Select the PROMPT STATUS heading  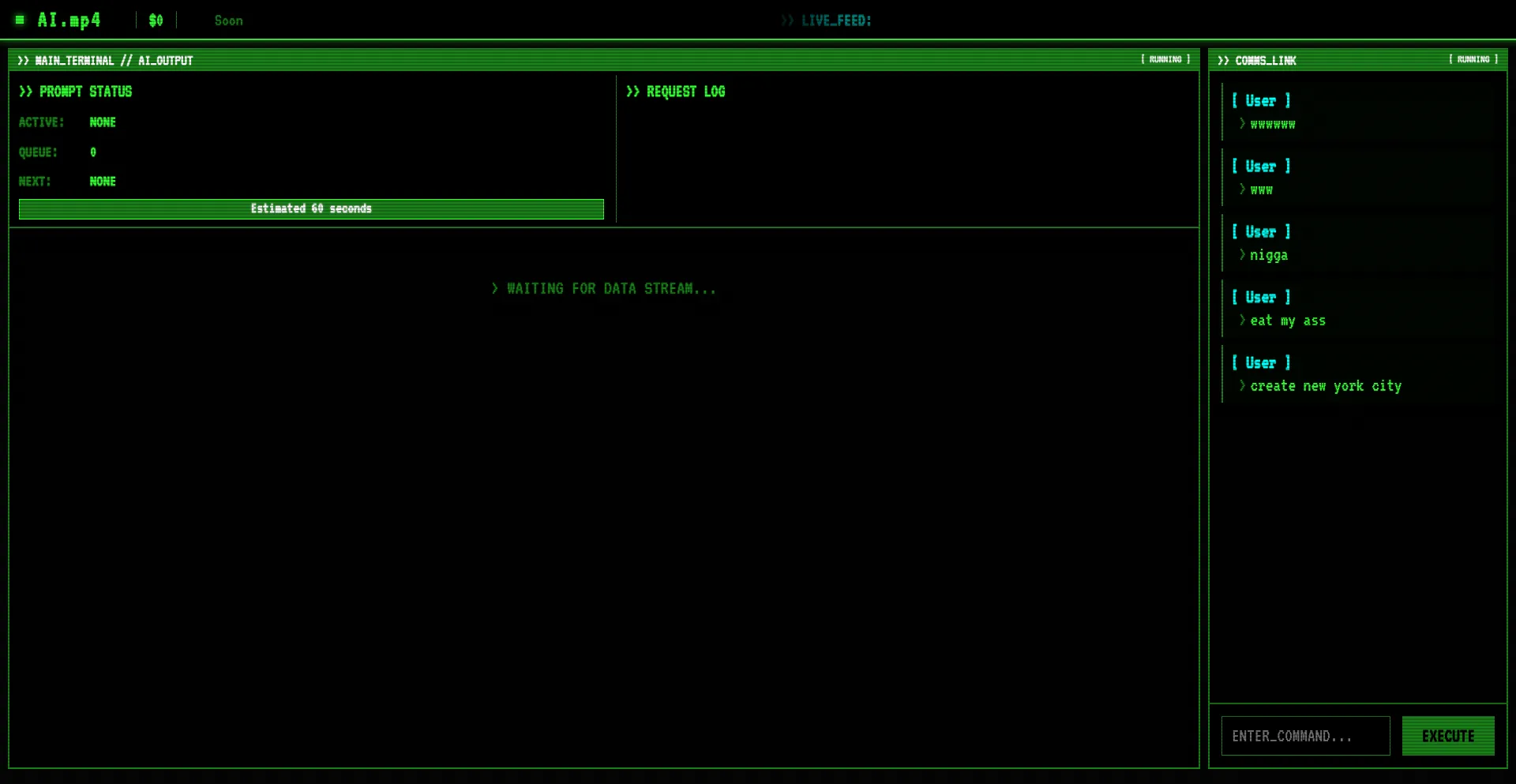[x=85, y=92]
